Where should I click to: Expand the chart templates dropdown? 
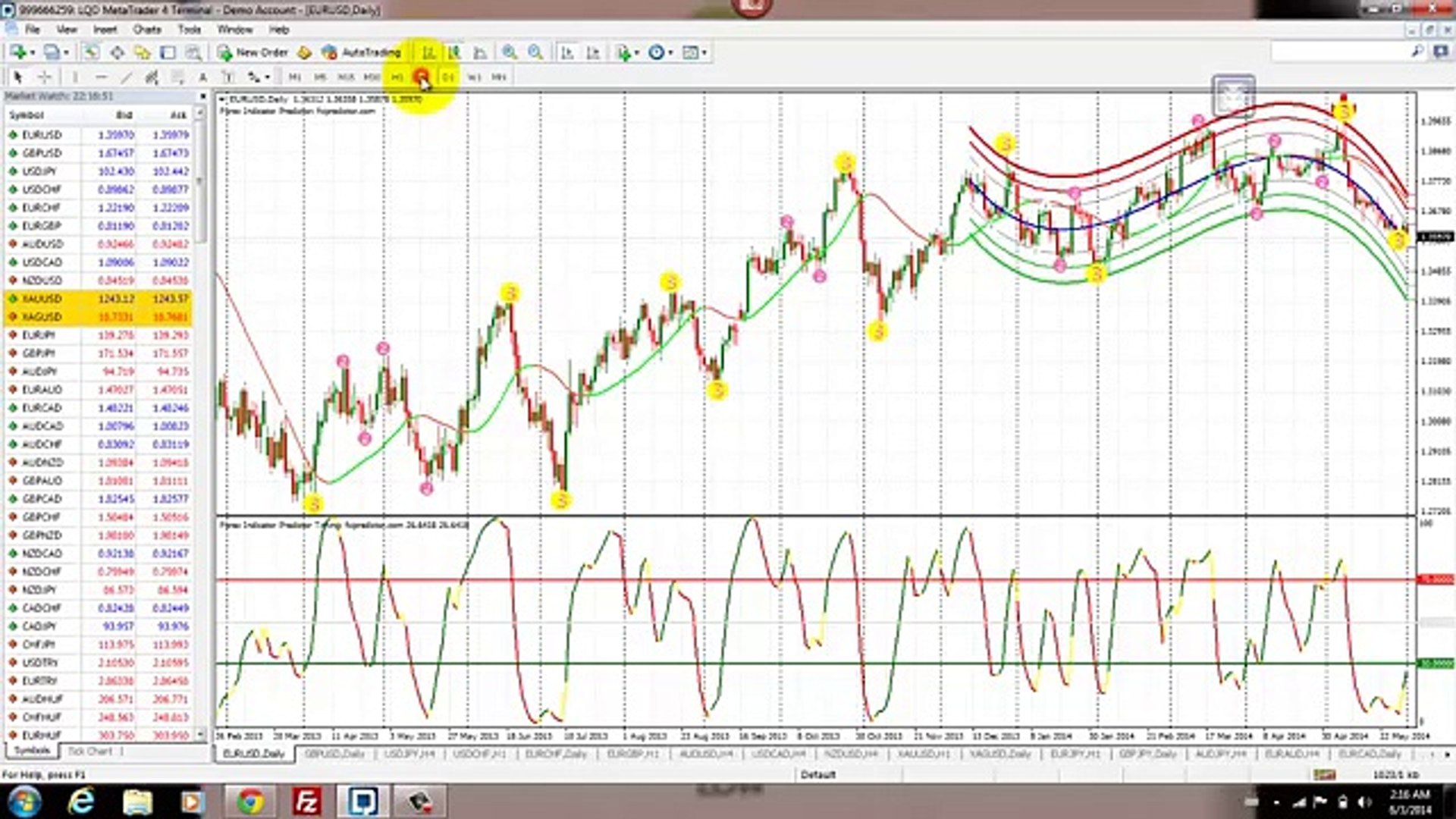coord(704,53)
